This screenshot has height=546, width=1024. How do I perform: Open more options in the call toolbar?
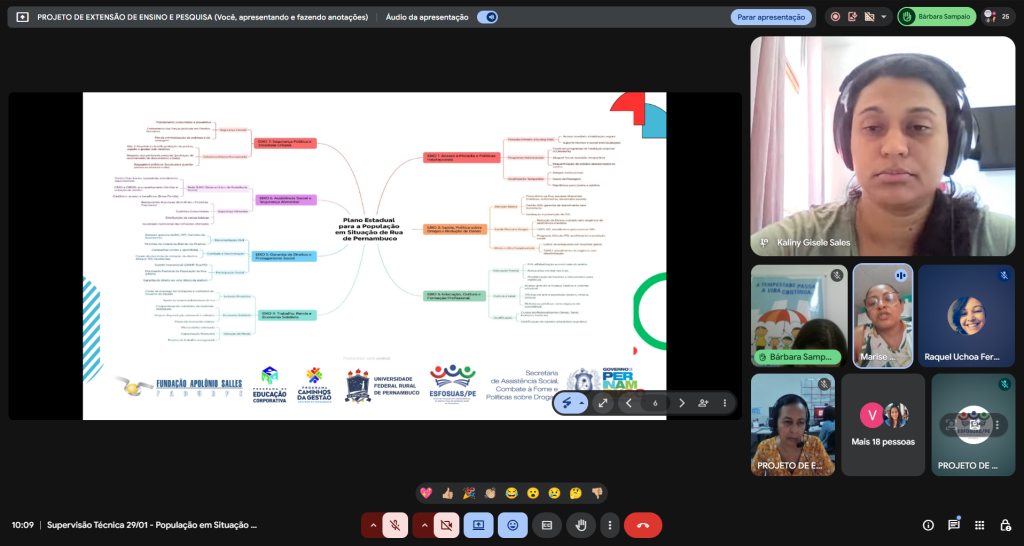[609, 525]
